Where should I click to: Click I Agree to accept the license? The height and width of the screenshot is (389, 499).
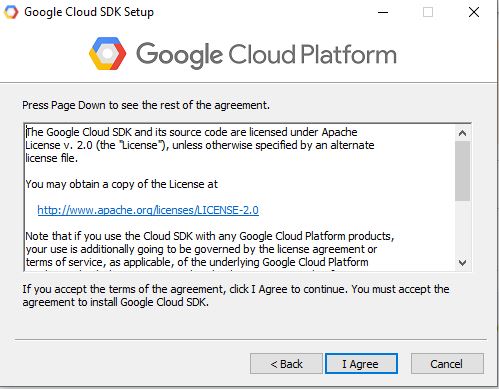click(361, 364)
